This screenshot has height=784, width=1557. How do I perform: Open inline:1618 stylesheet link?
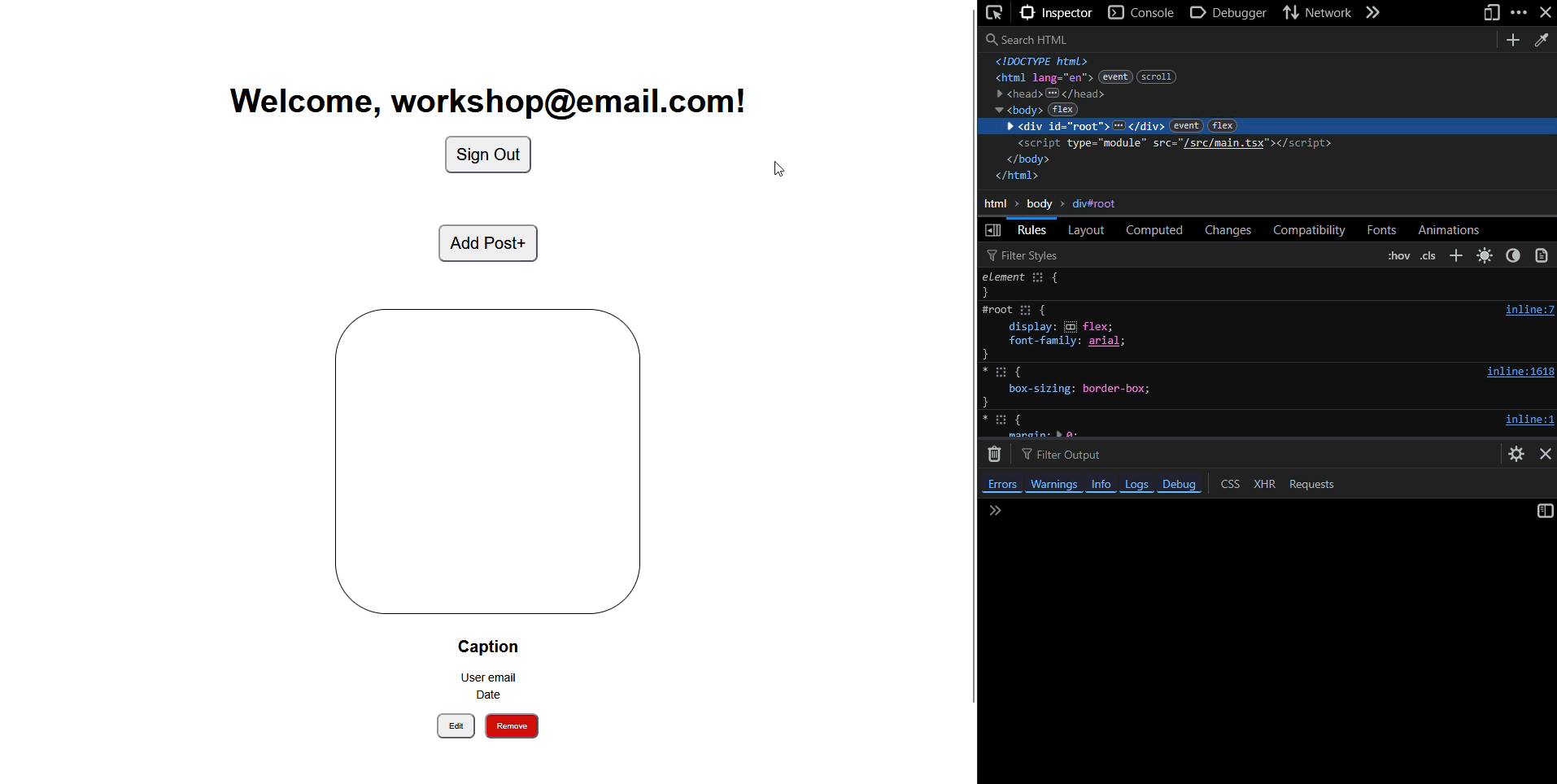point(1520,372)
